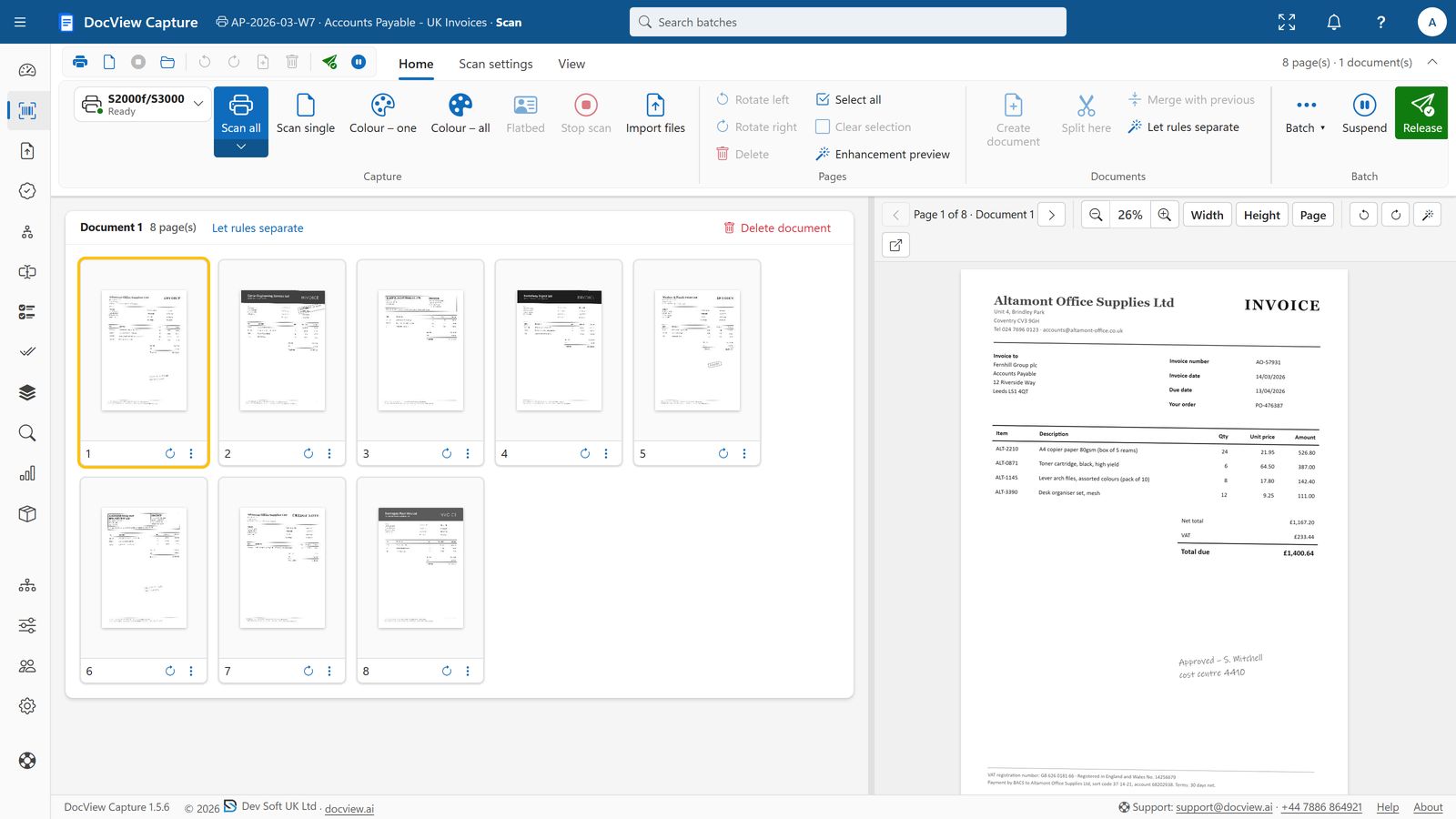Open support@docview.ai email link
This screenshot has height=819, width=1456.
pyautogui.click(x=1224, y=807)
